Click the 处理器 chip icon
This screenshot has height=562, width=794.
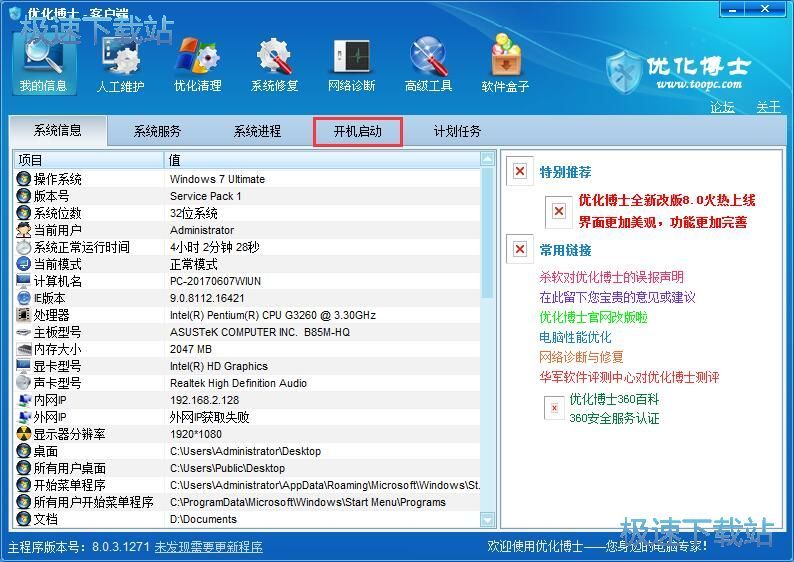(23, 315)
